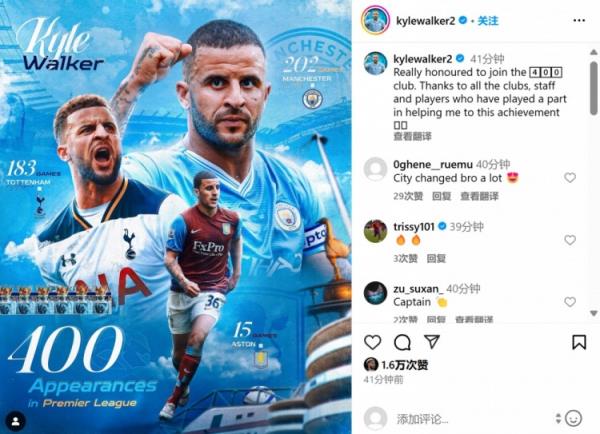600x434 pixels.
Task: Open comments via the speech bubble icon
Action: pos(403,342)
